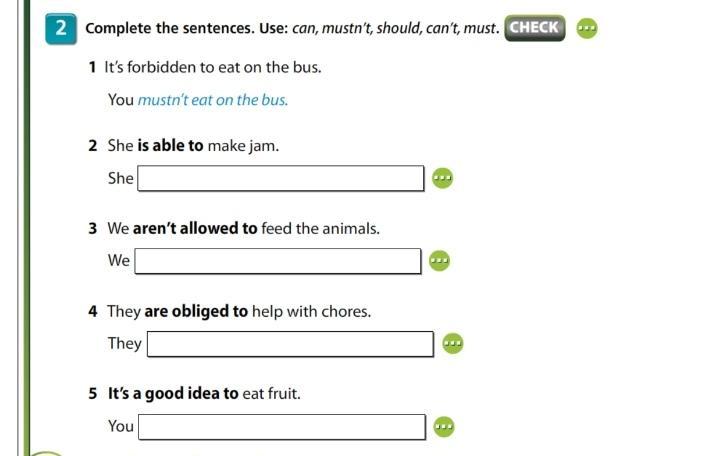The width and height of the screenshot is (720, 456).
Task: Select the answer field after 'They'
Action: tap(290, 344)
